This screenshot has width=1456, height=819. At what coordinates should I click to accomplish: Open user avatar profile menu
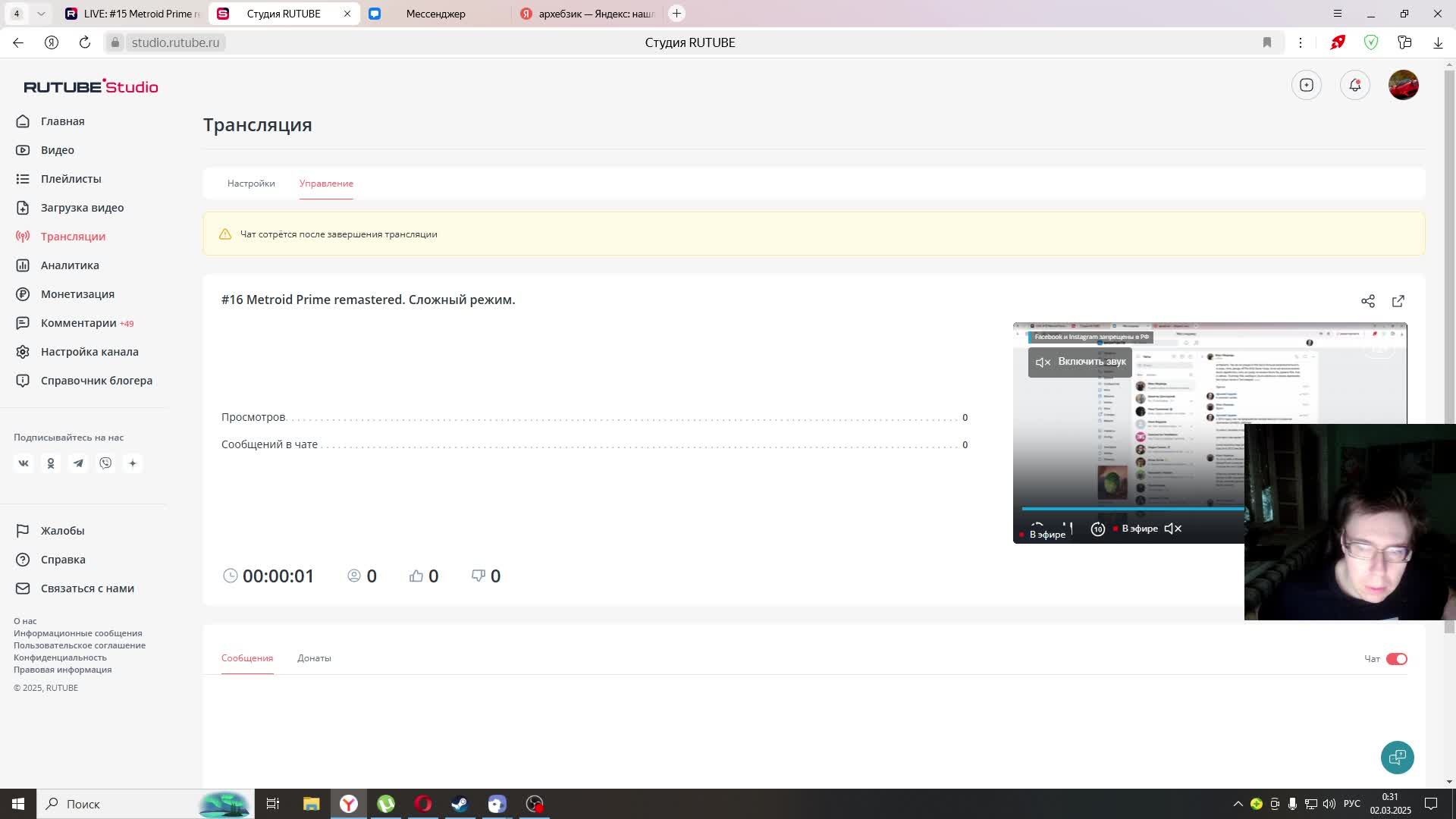coord(1403,85)
